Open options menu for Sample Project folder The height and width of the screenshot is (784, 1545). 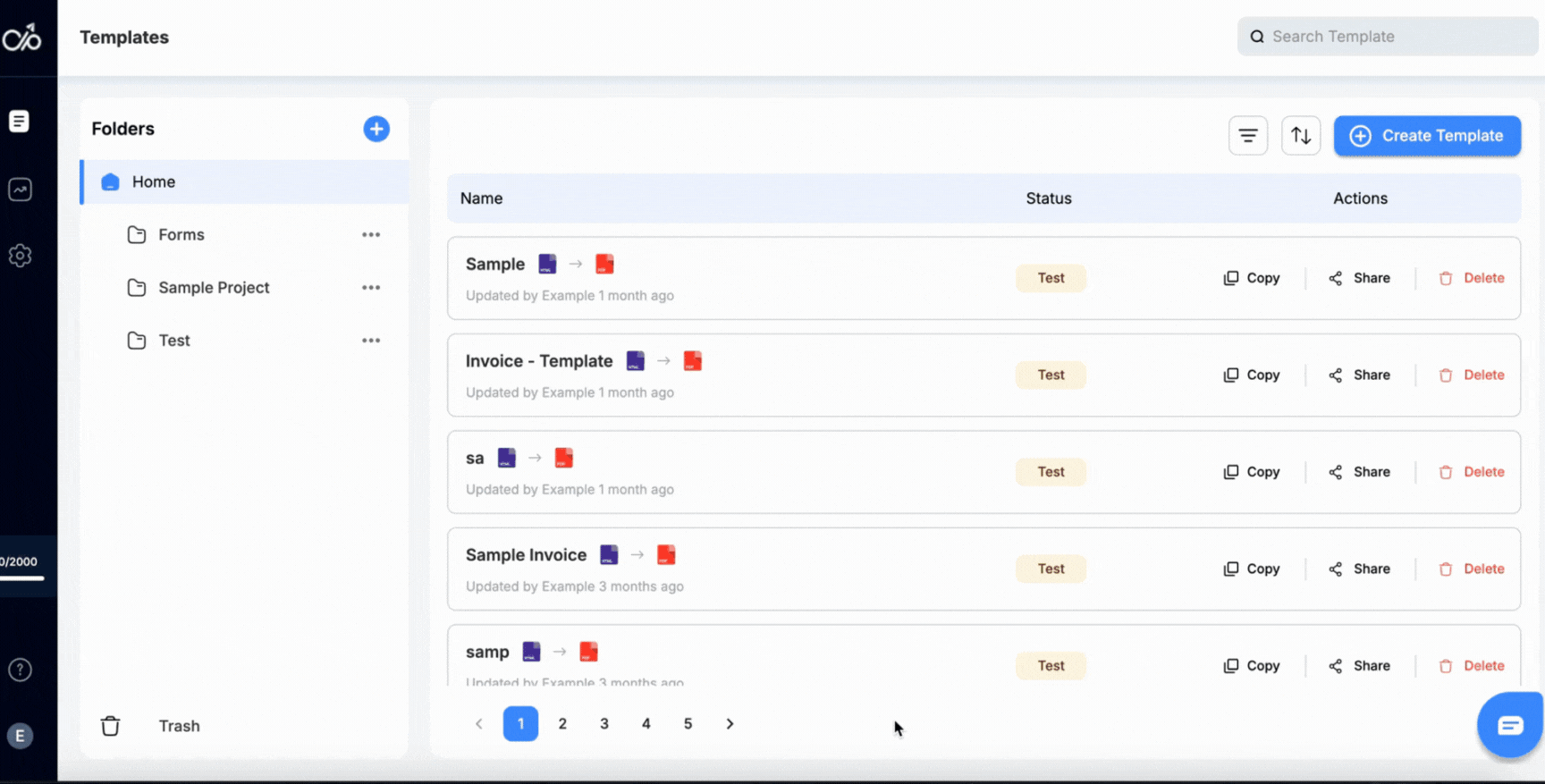click(x=371, y=288)
